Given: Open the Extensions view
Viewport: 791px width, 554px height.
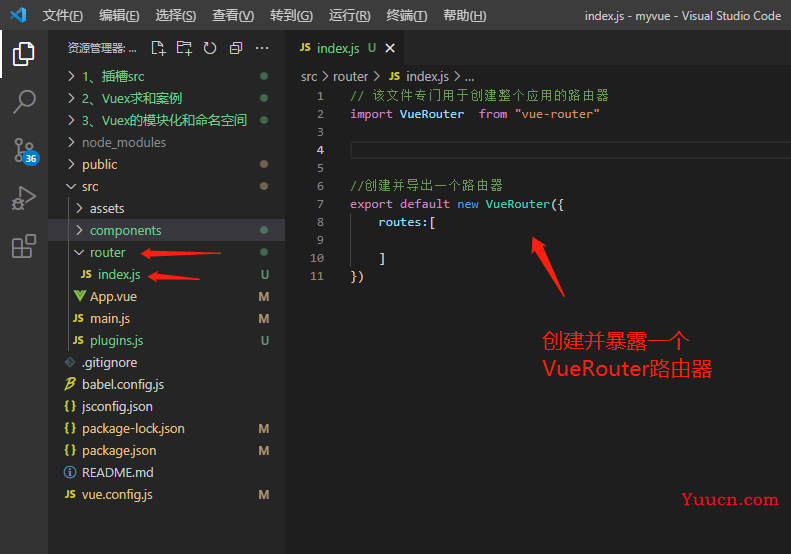Looking at the screenshot, I should click(23, 246).
